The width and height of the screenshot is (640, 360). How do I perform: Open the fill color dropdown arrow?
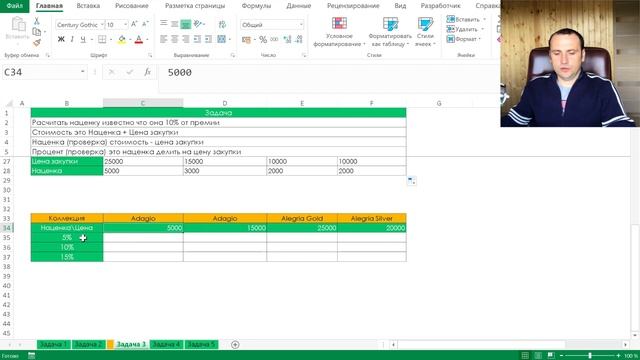click(130, 40)
